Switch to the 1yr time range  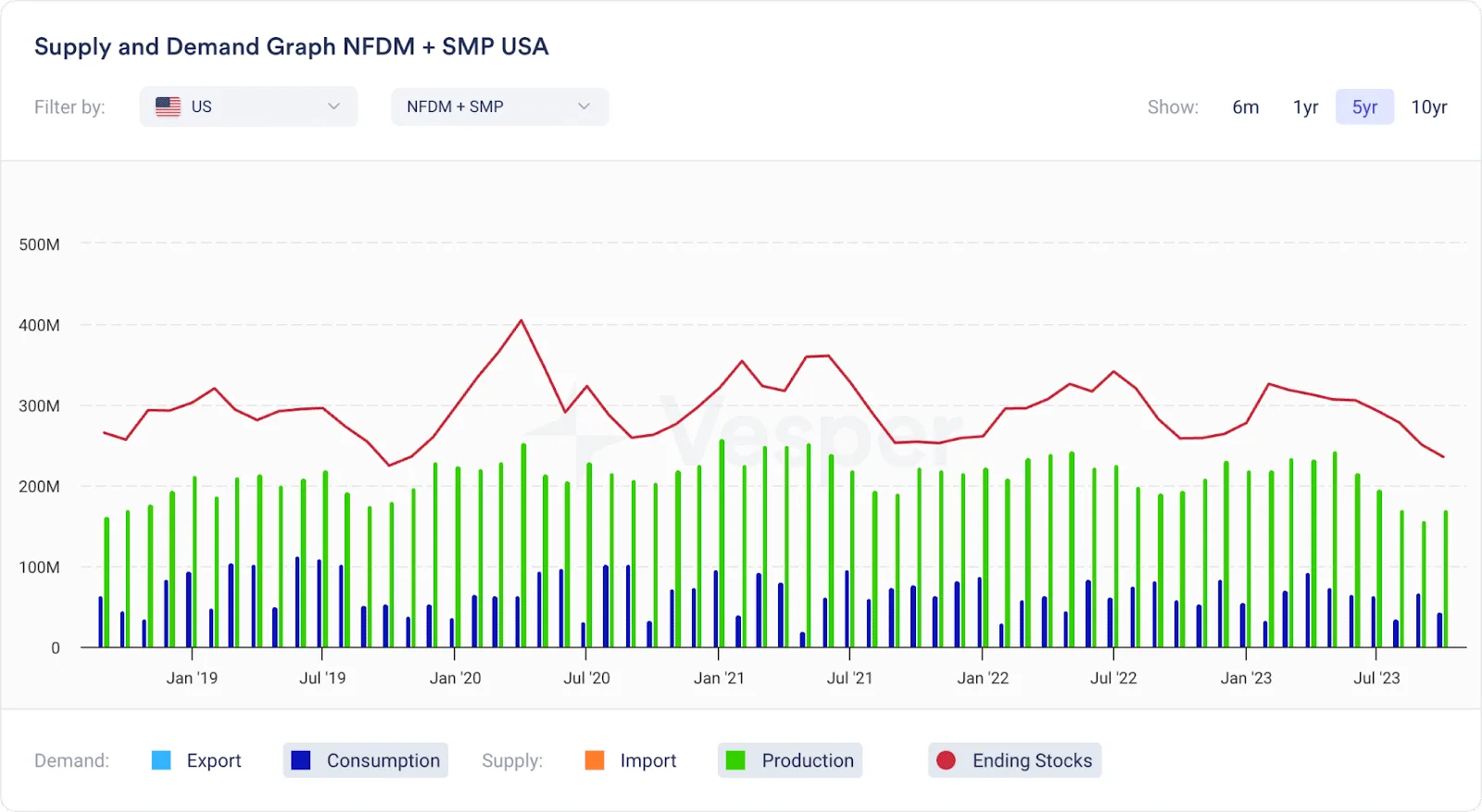[1305, 107]
